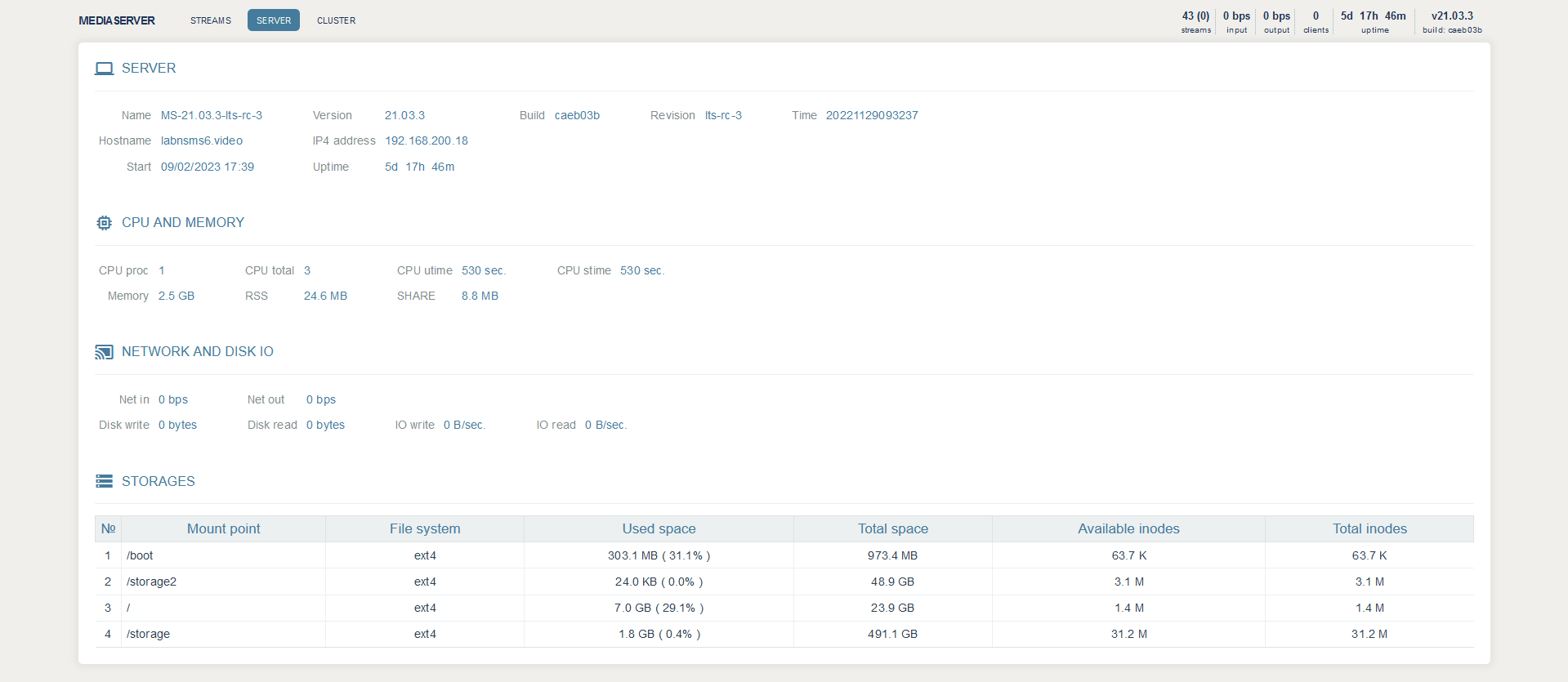Viewport: 1568px width, 682px height.
Task: Select the /boot storage row
Action: [x=140, y=556]
